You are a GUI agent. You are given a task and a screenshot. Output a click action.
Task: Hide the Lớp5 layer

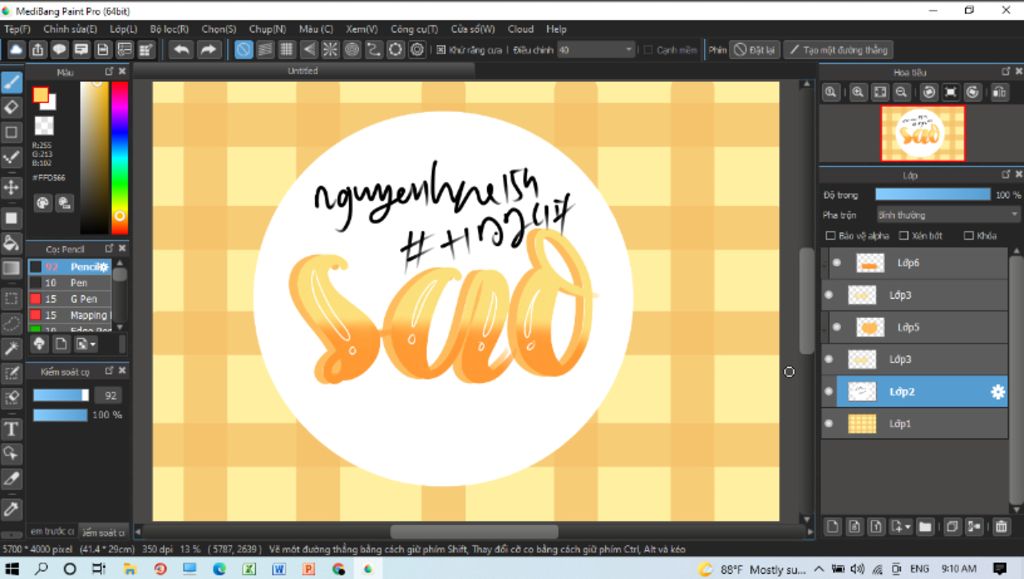click(837, 327)
